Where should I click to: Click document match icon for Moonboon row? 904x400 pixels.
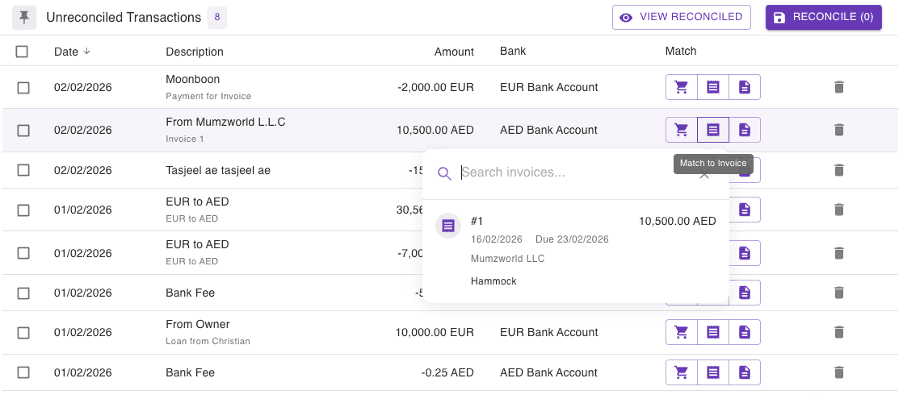744,87
